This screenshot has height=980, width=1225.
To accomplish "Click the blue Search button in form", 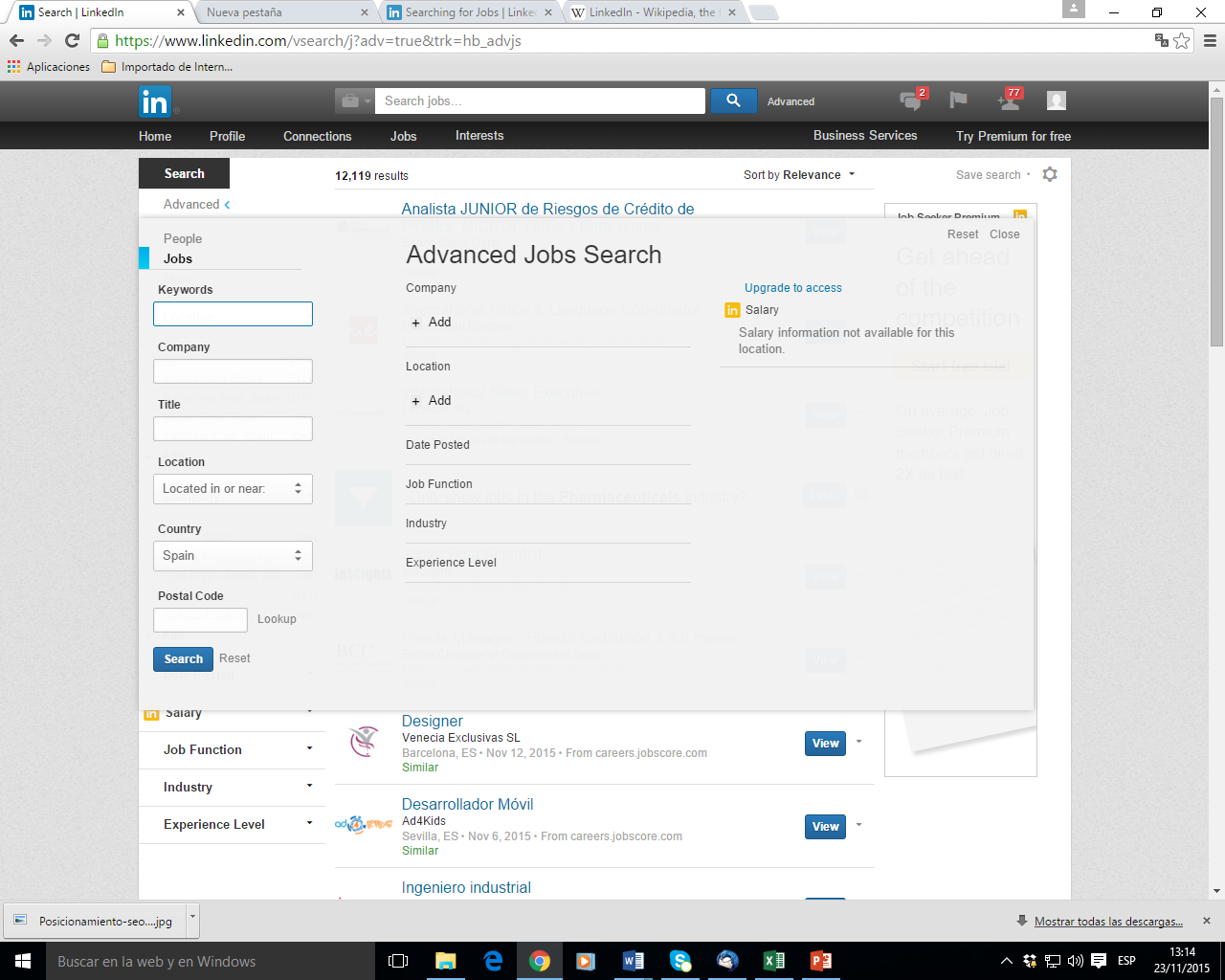I will (x=183, y=659).
